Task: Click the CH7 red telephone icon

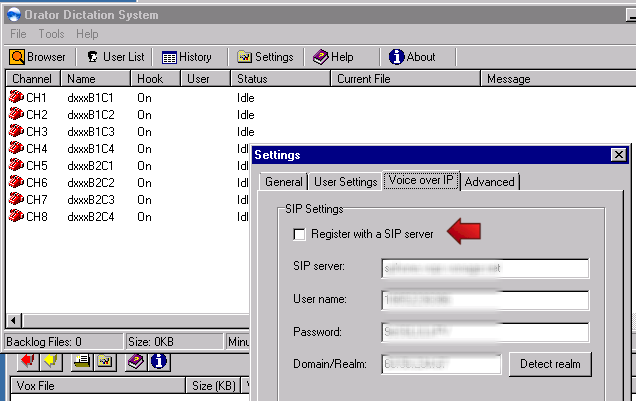Action: [x=16, y=199]
